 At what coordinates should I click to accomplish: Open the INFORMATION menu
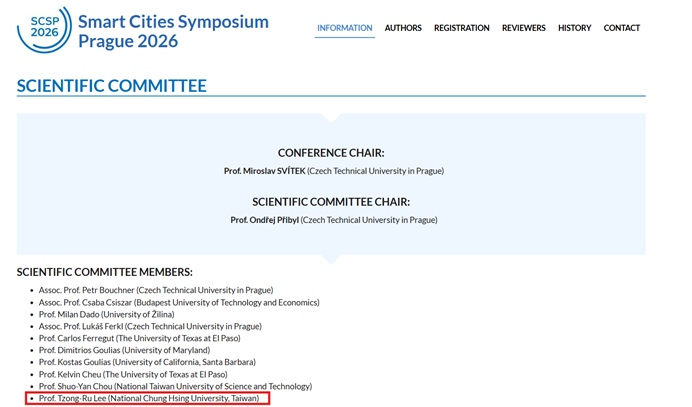click(344, 28)
